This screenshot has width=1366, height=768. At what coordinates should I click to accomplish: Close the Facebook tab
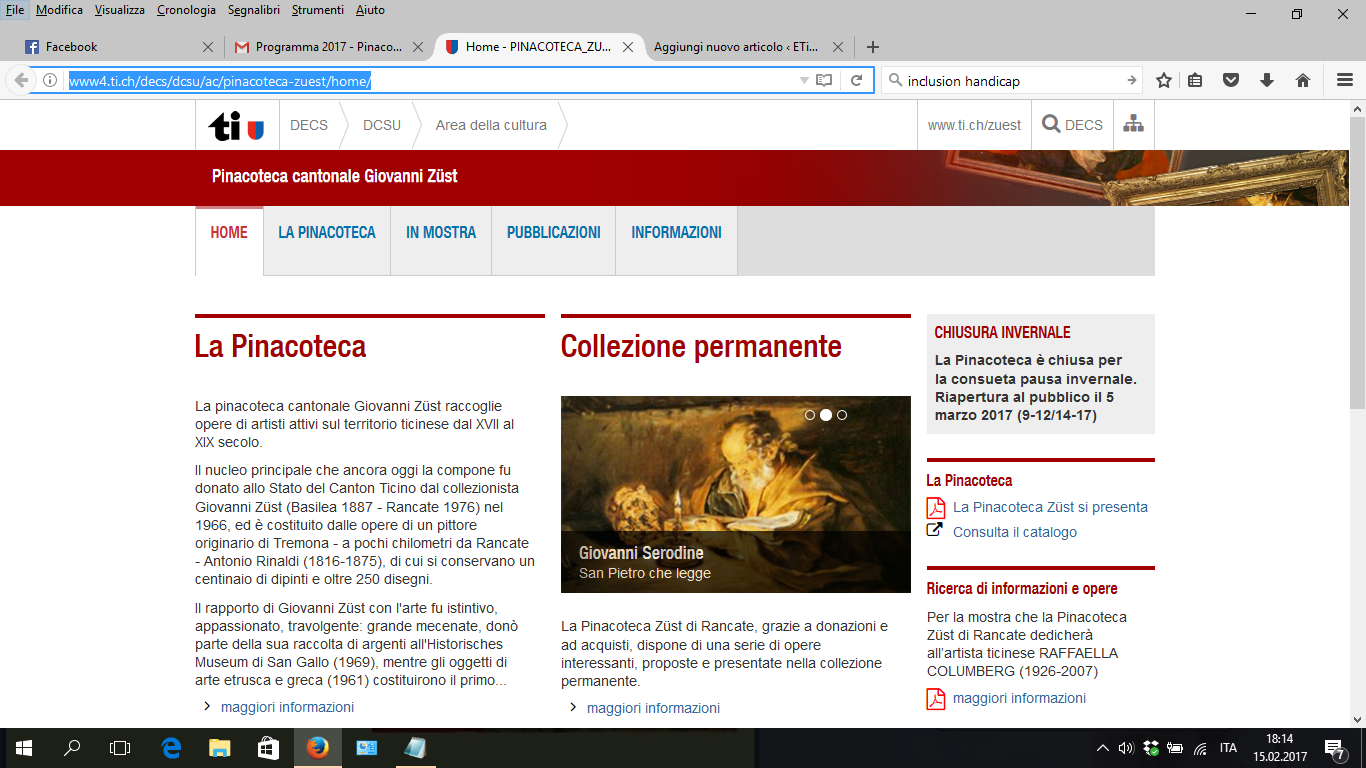(208, 47)
